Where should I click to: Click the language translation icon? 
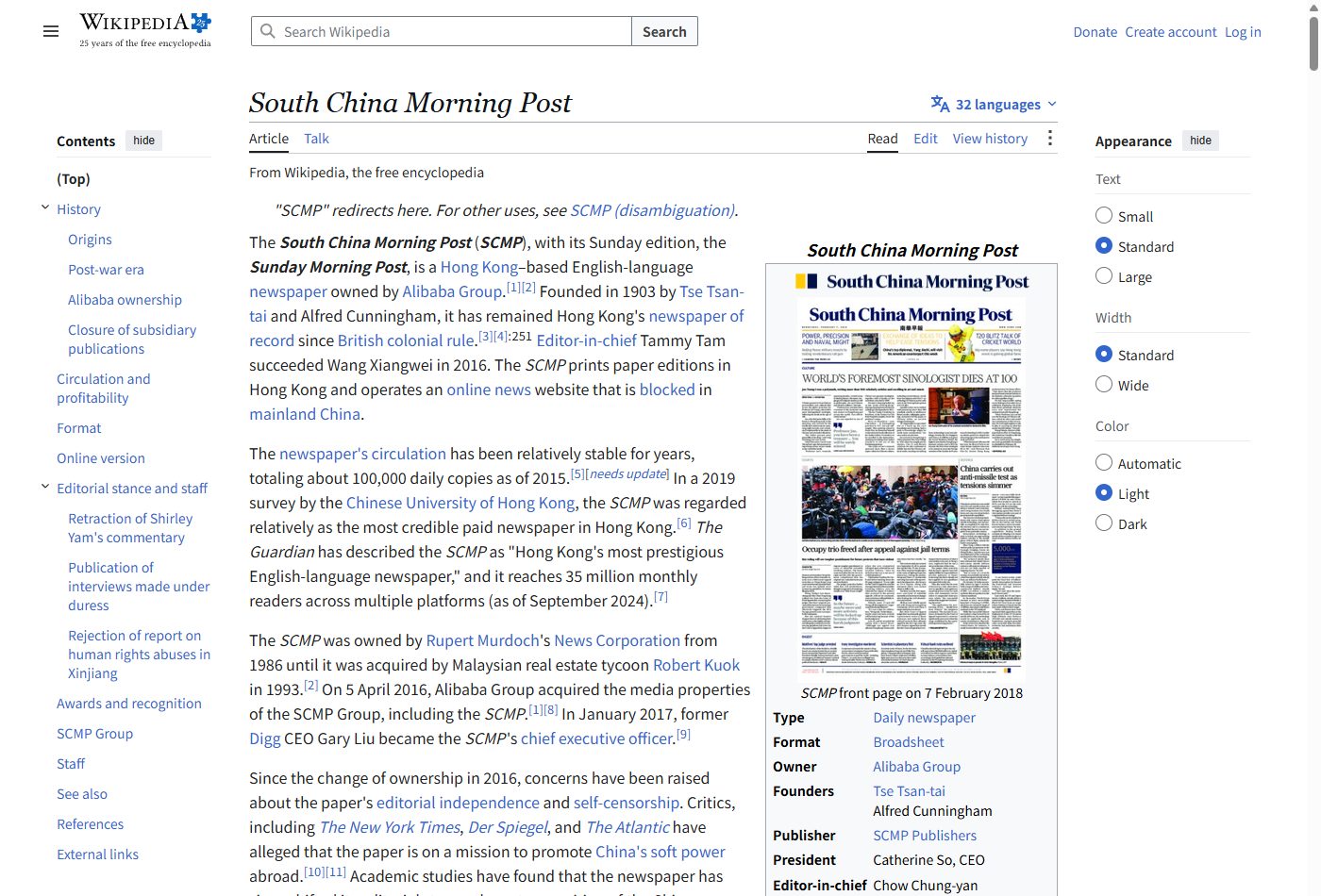tap(940, 104)
